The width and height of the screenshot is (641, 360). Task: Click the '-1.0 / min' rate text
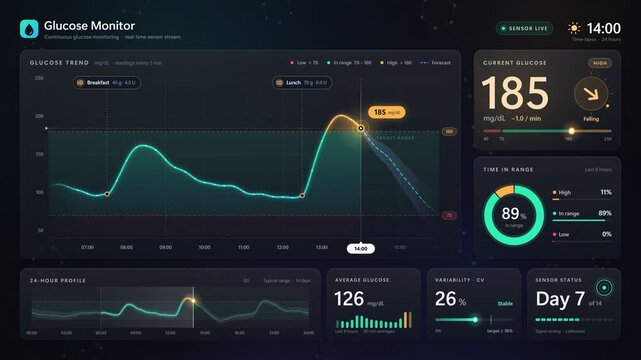(x=526, y=119)
